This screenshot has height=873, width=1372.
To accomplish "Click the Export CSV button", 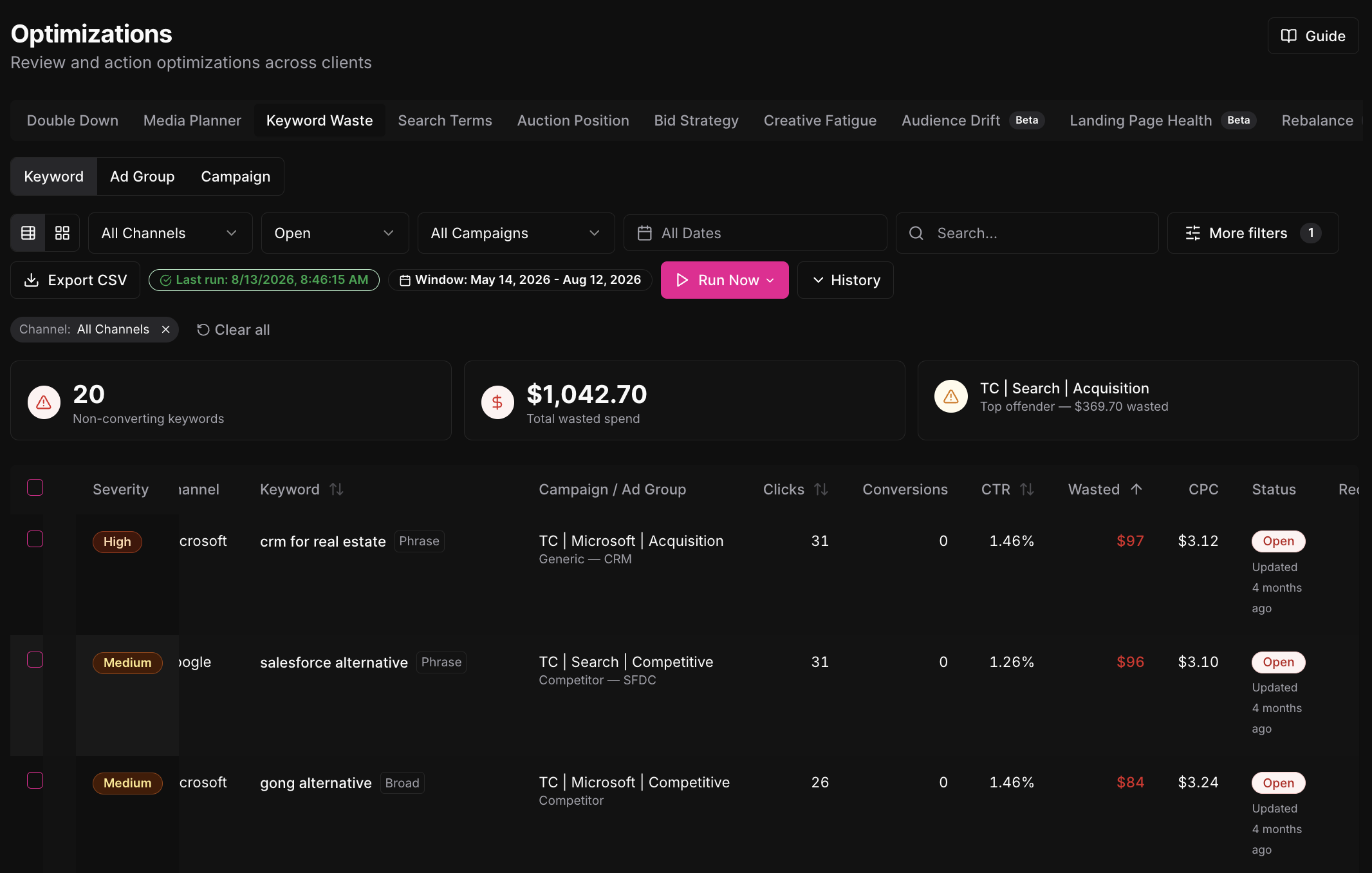I will [75, 280].
